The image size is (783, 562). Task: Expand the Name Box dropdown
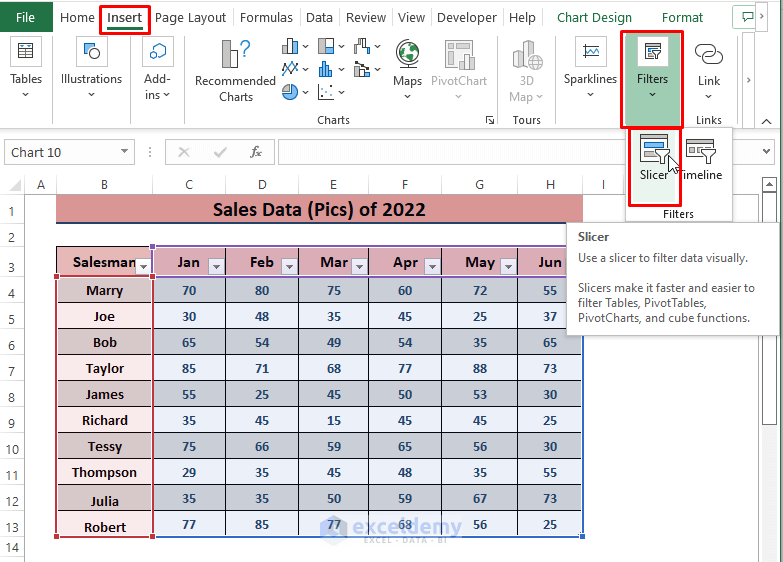[125, 152]
